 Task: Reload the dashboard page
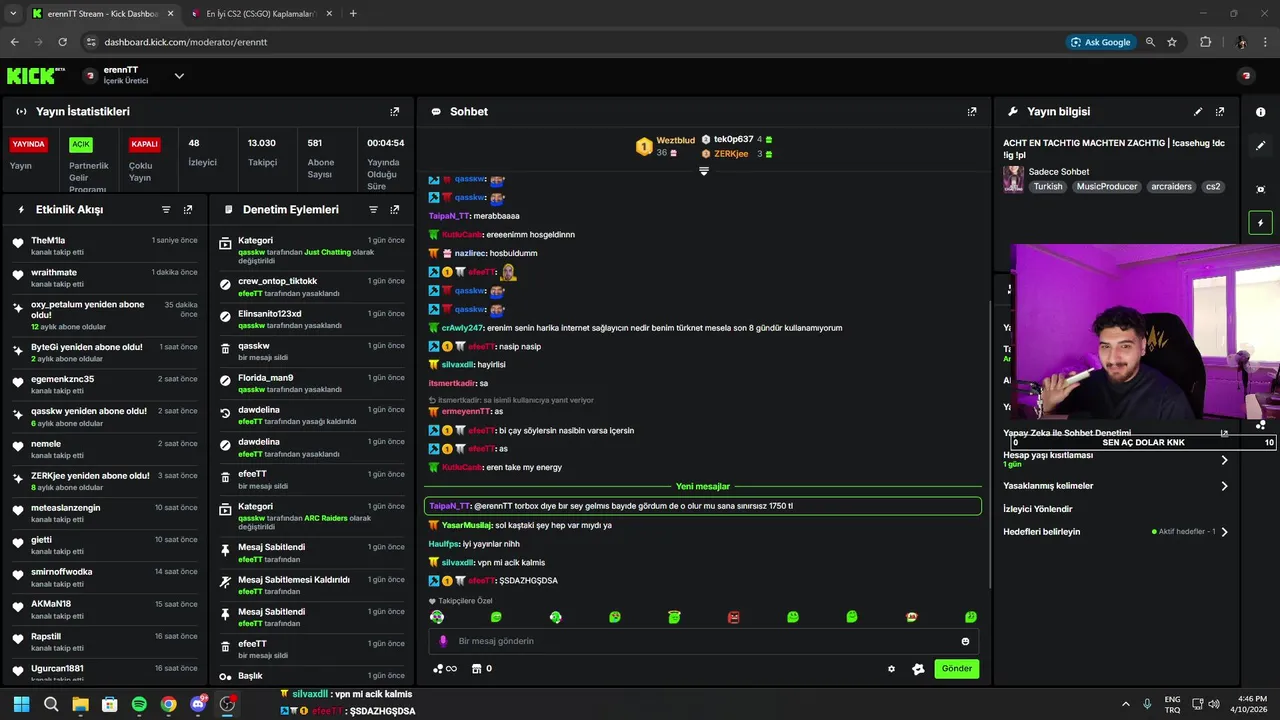62,42
